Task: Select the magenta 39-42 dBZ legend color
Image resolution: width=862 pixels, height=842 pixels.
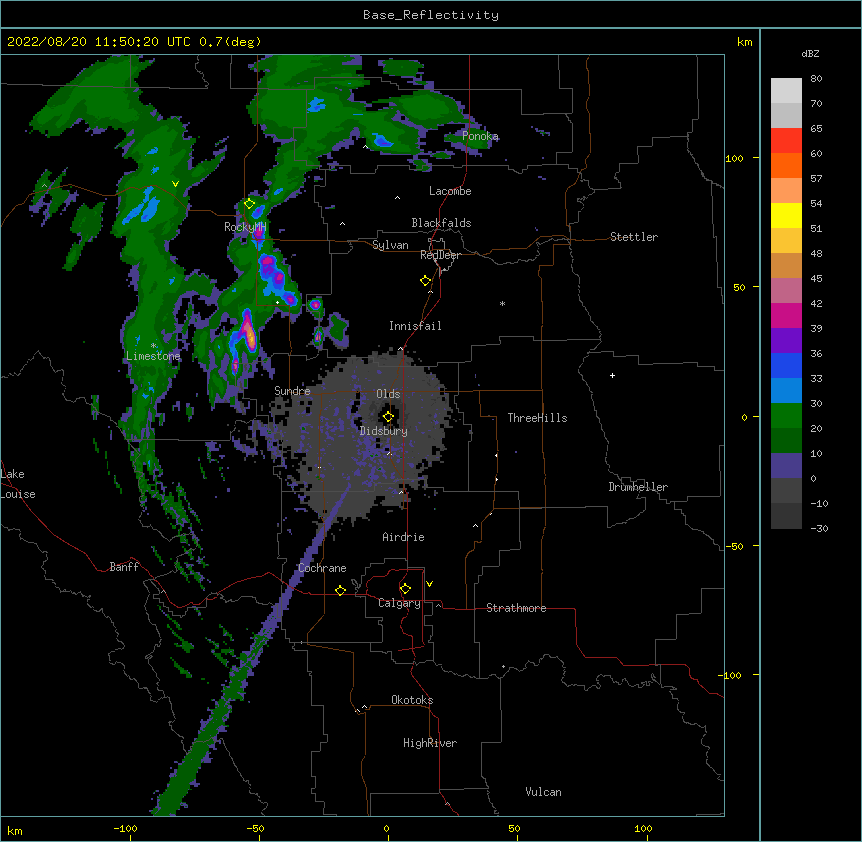Action: click(x=786, y=315)
